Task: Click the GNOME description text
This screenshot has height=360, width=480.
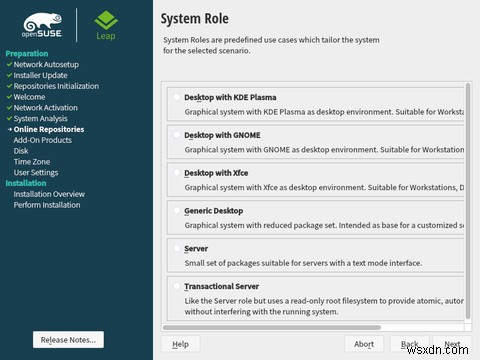Action: click(324, 150)
